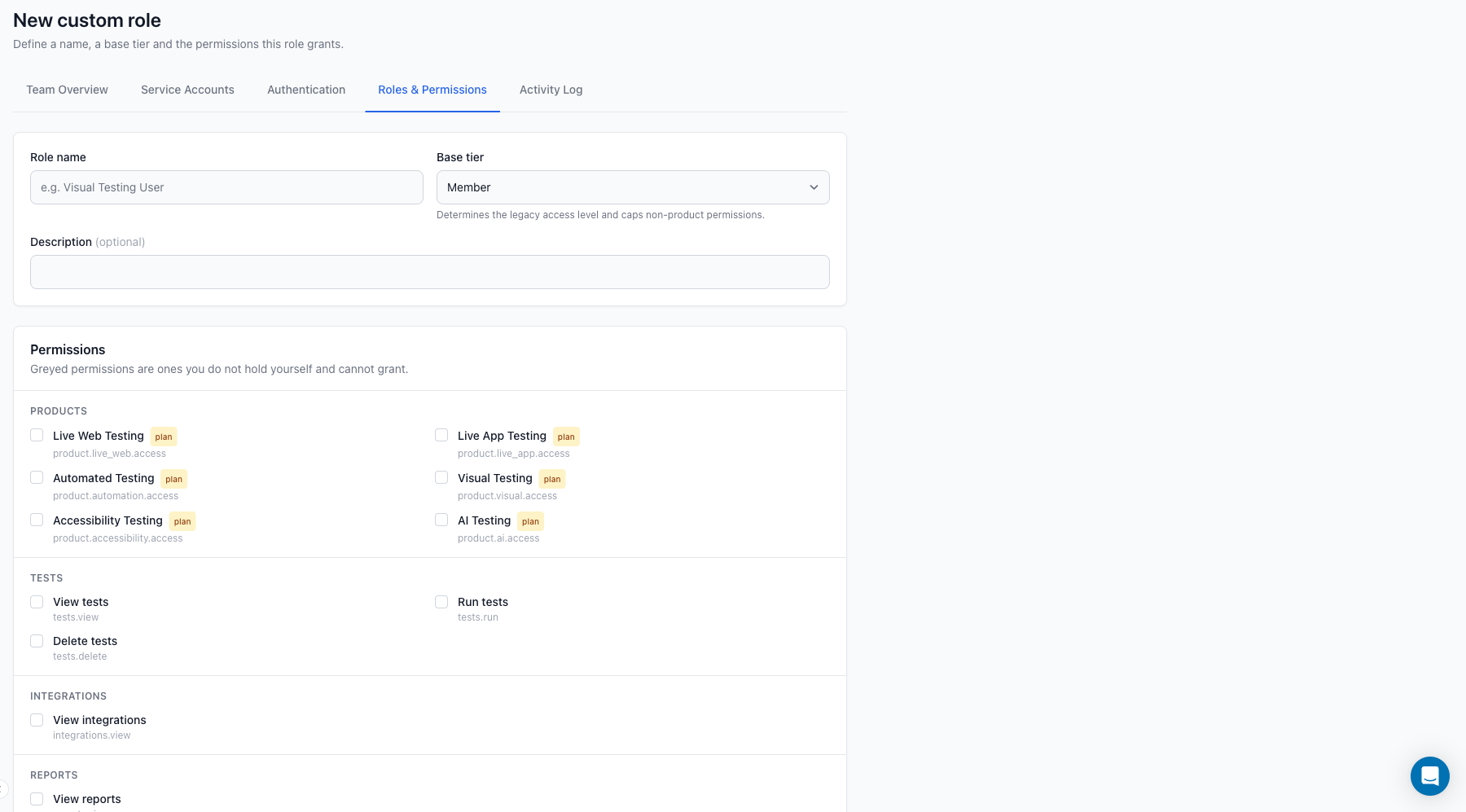Switch to the Service Accounts tab
The image size is (1466, 812).
[x=187, y=90]
